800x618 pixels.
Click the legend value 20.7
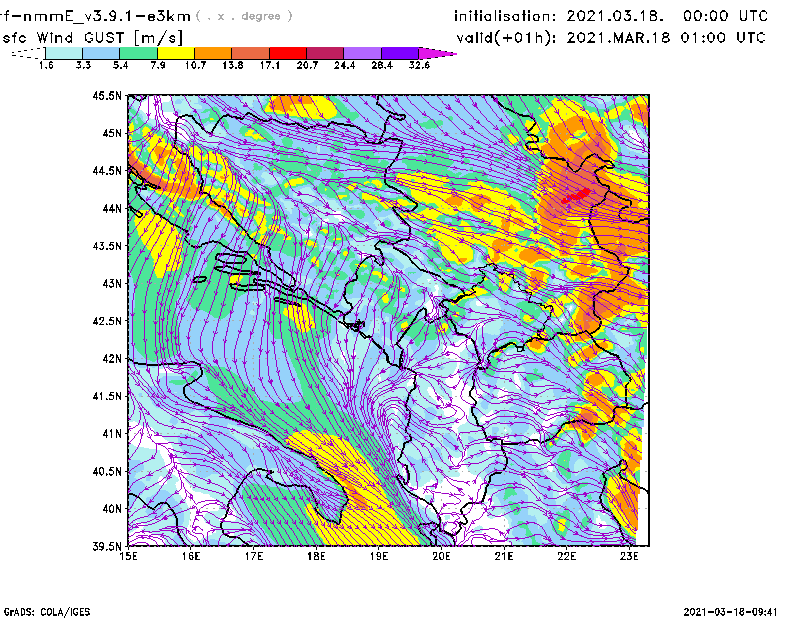pos(307,65)
